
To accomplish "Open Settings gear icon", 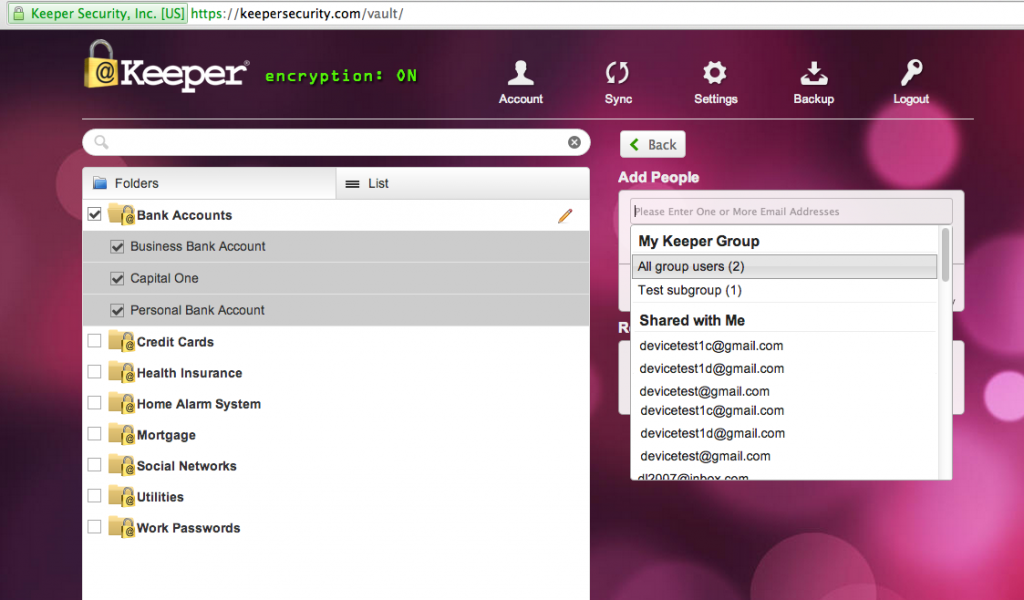I will click(715, 73).
